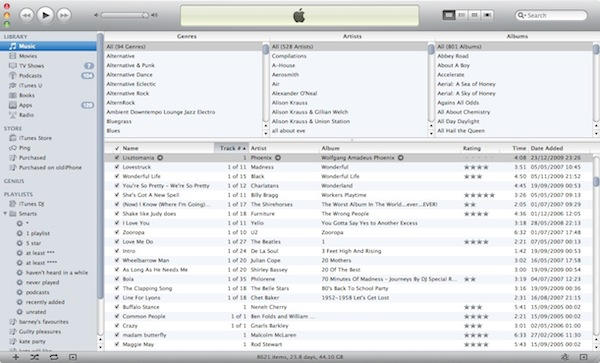Click the Search field
The width and height of the screenshot is (600, 363).
coord(551,15)
